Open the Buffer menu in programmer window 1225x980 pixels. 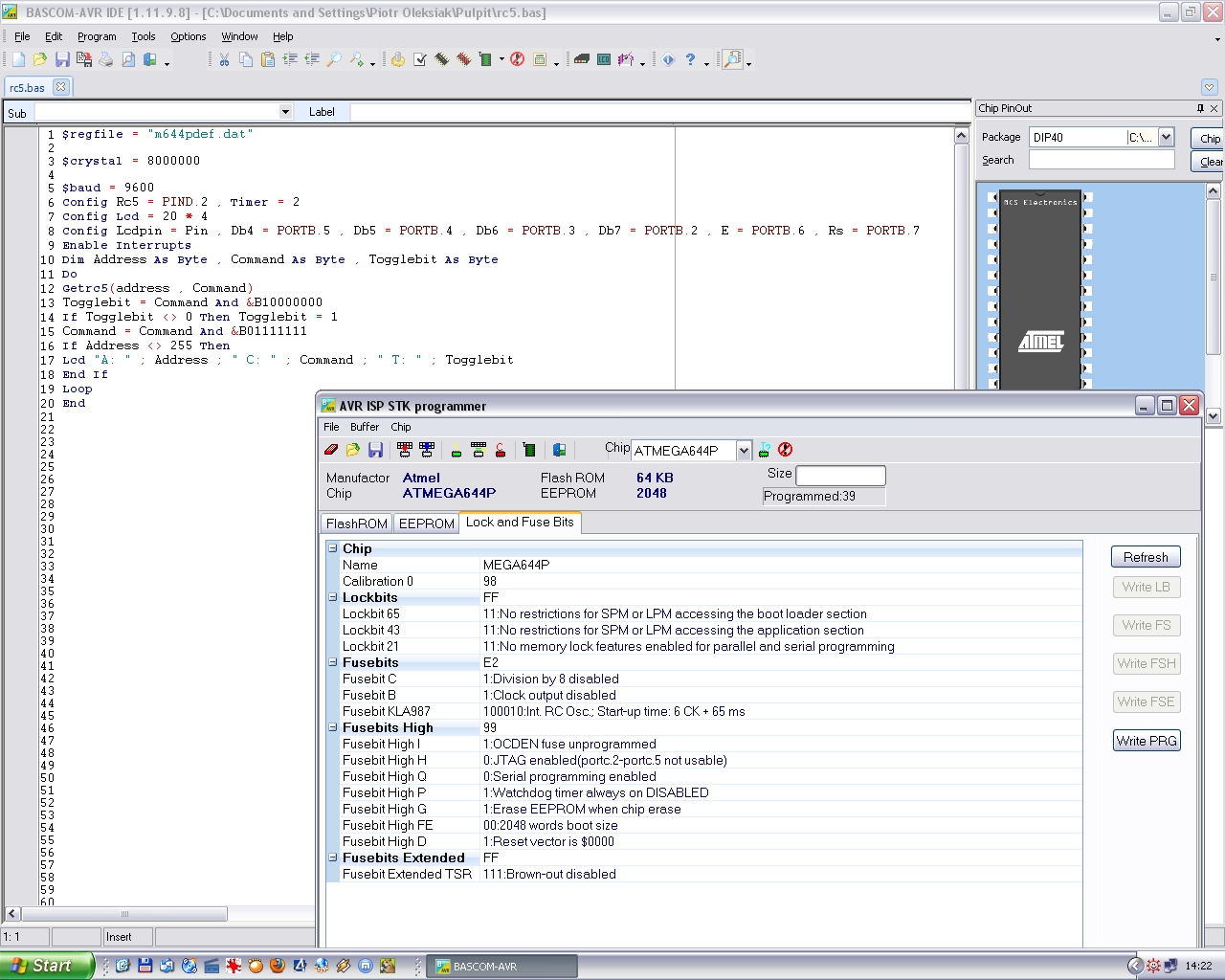tap(365, 427)
